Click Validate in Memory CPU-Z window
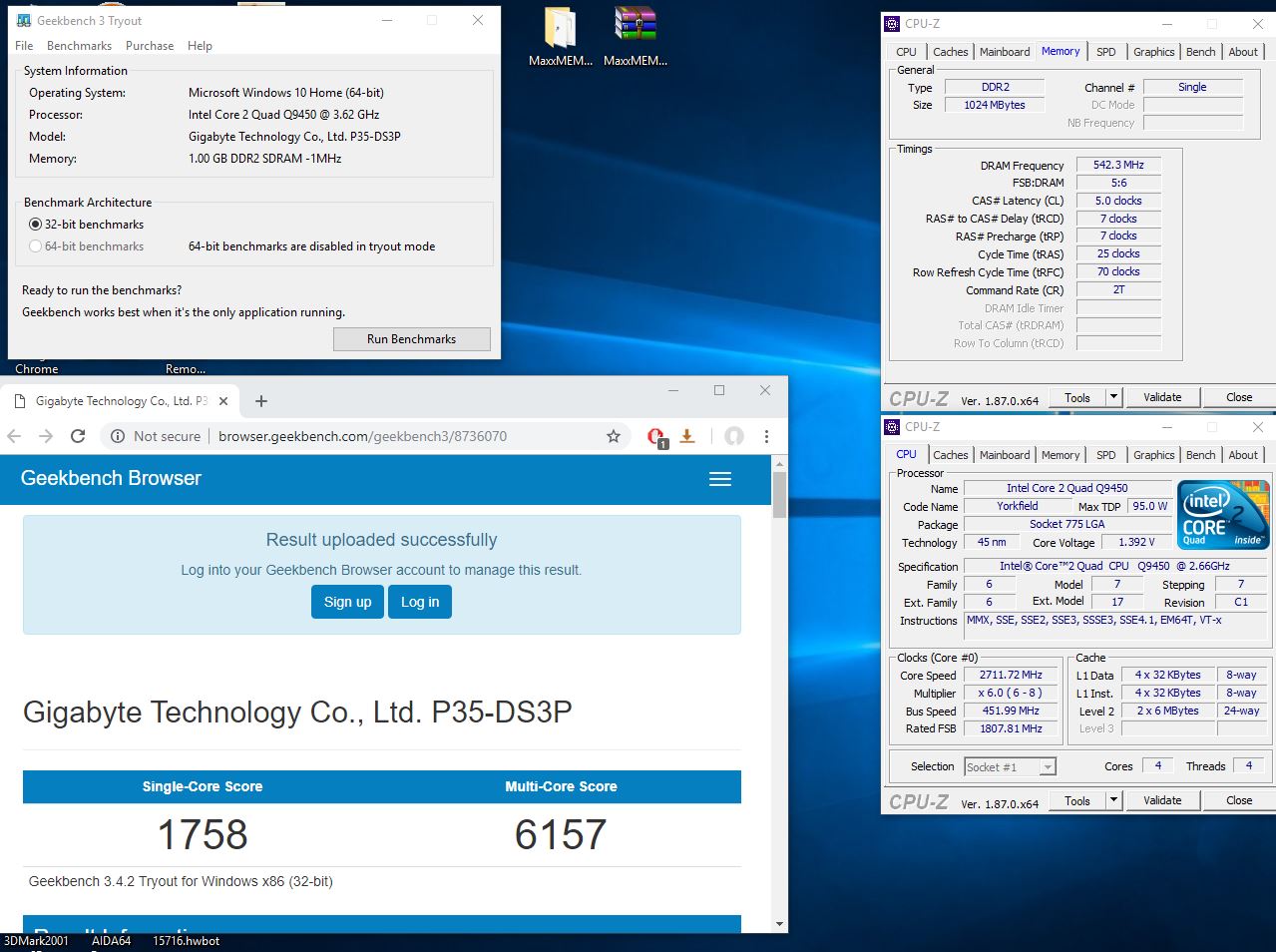 coord(1162,397)
